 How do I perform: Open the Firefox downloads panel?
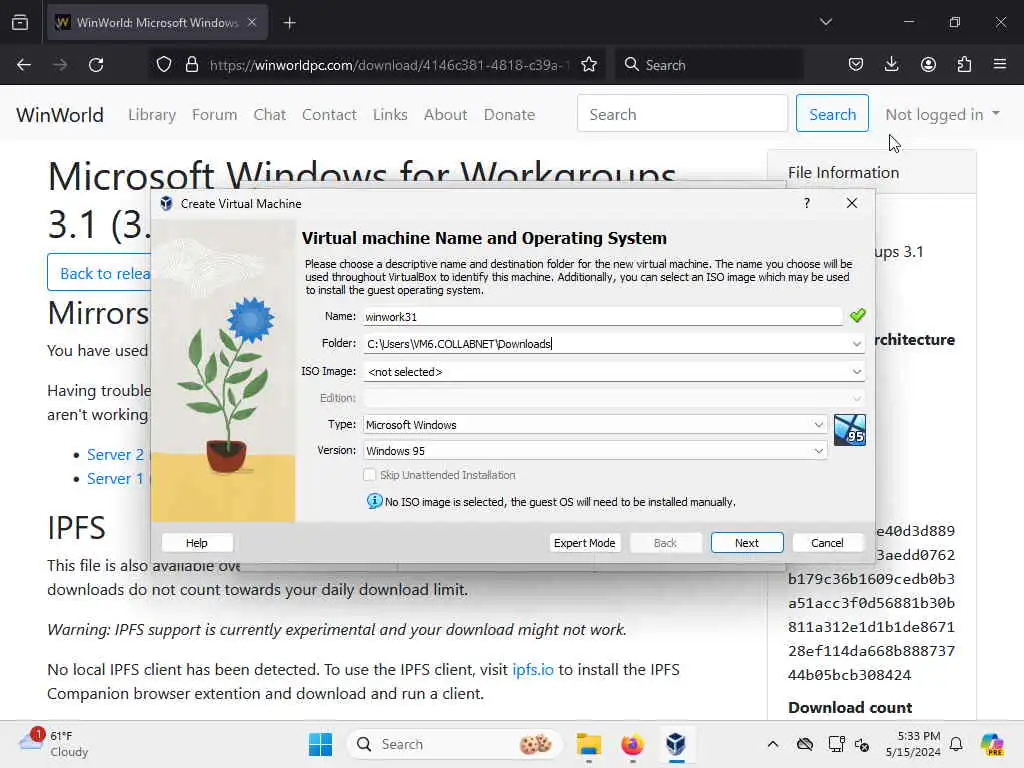pos(891,65)
